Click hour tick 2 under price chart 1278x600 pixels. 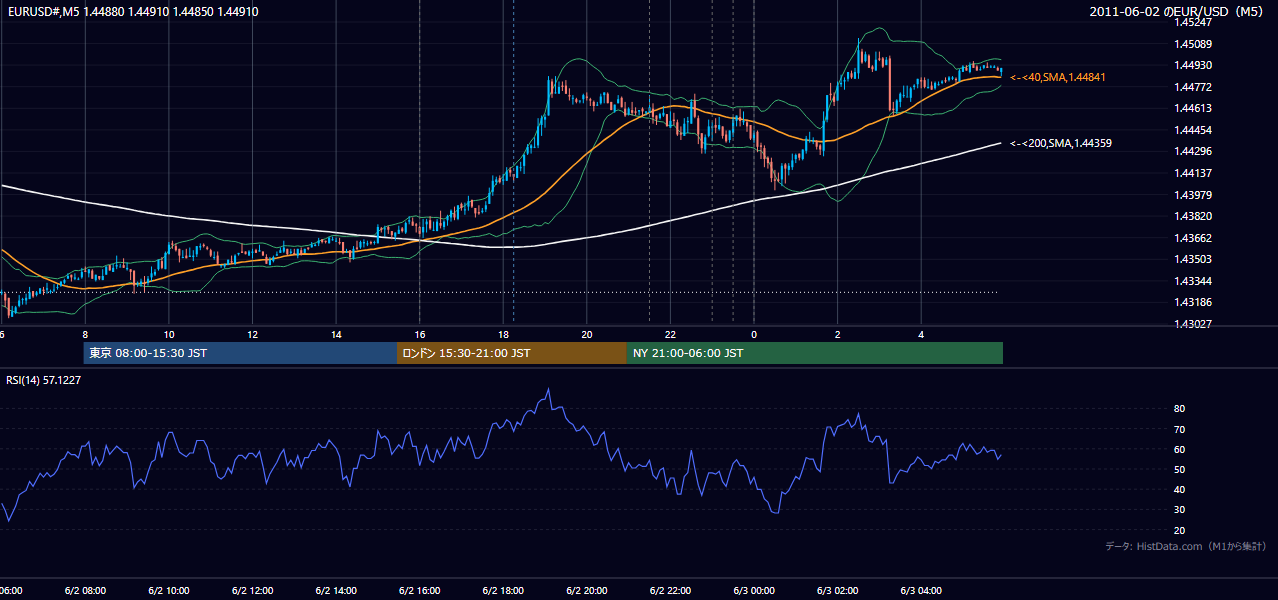point(838,334)
